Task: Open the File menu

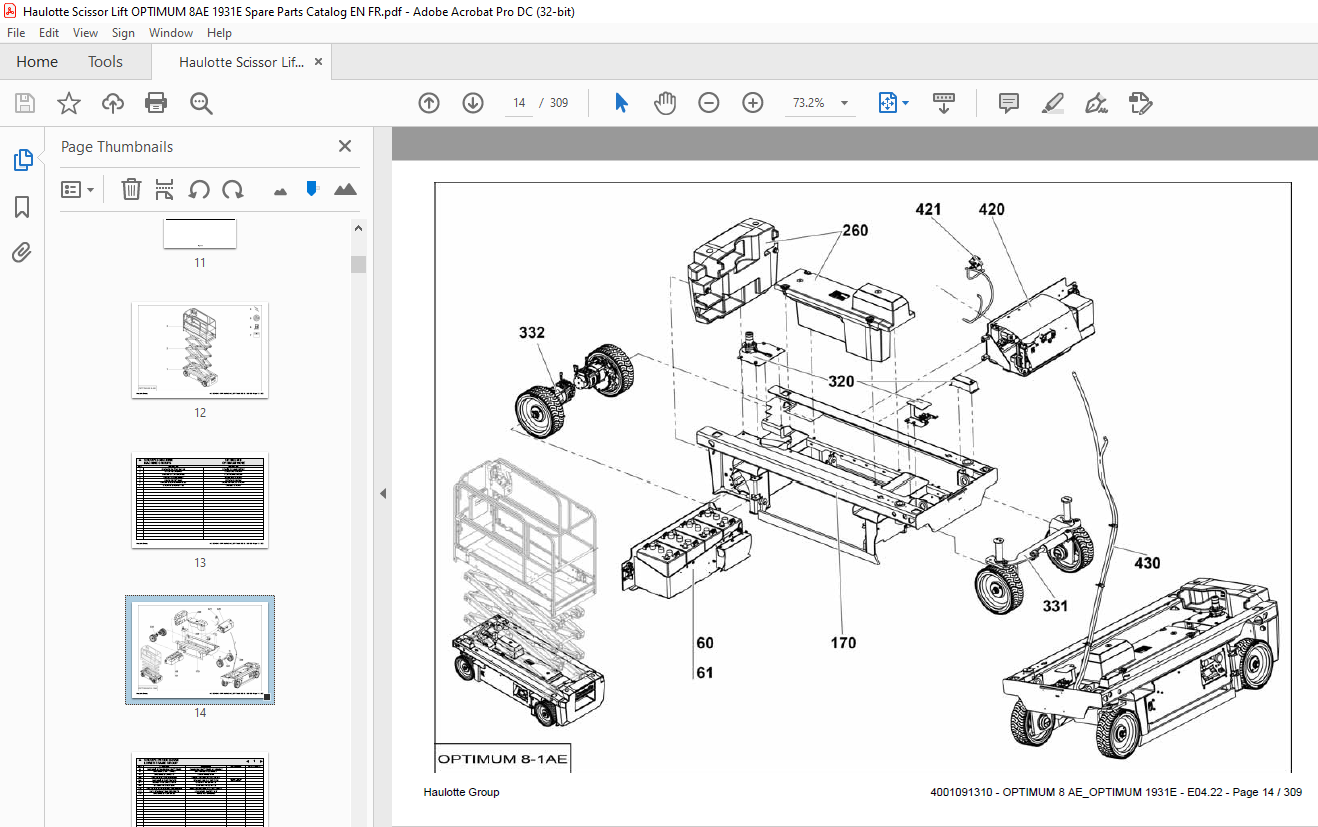Action: pos(16,33)
